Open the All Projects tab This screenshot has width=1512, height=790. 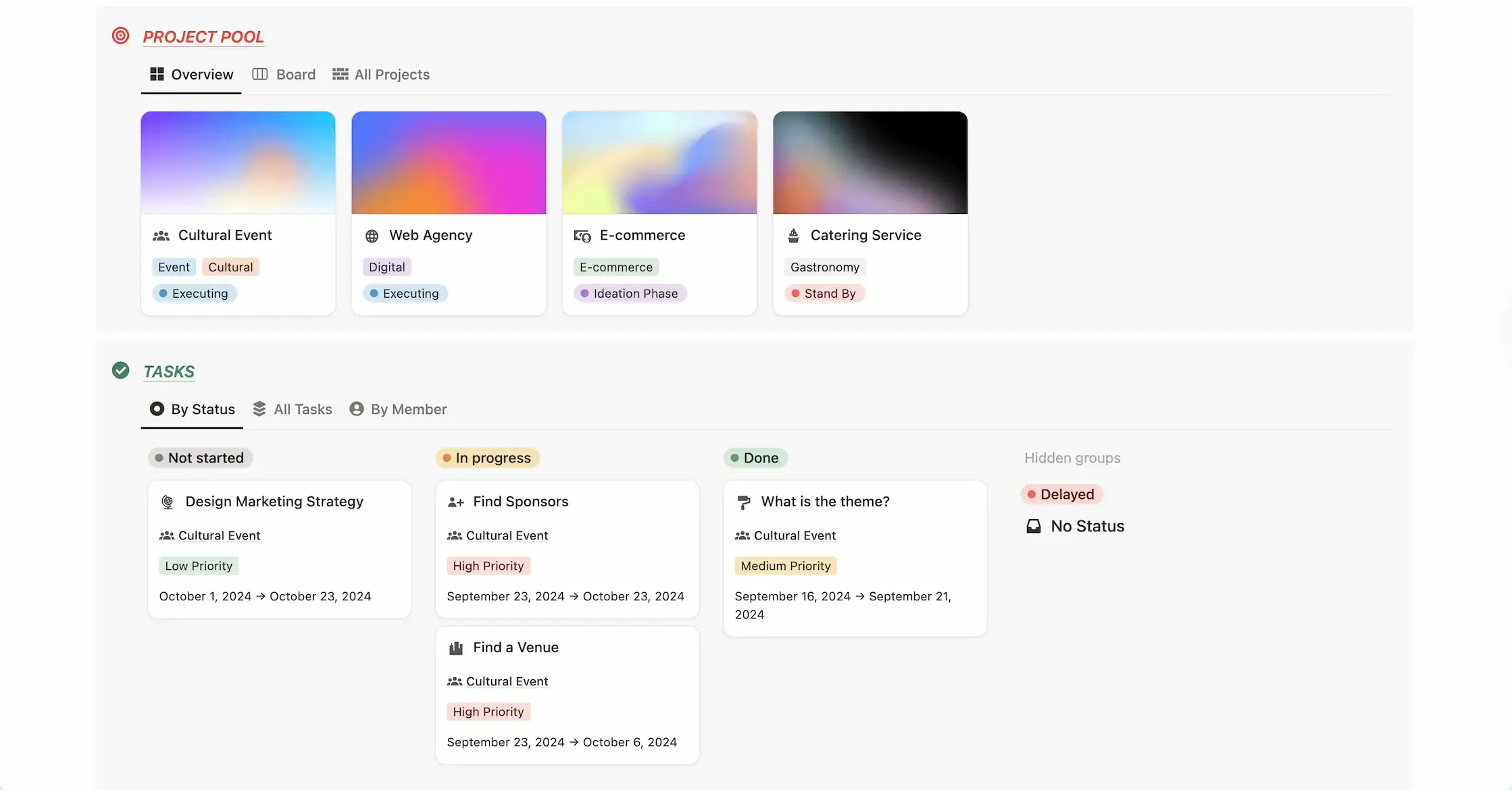point(381,74)
